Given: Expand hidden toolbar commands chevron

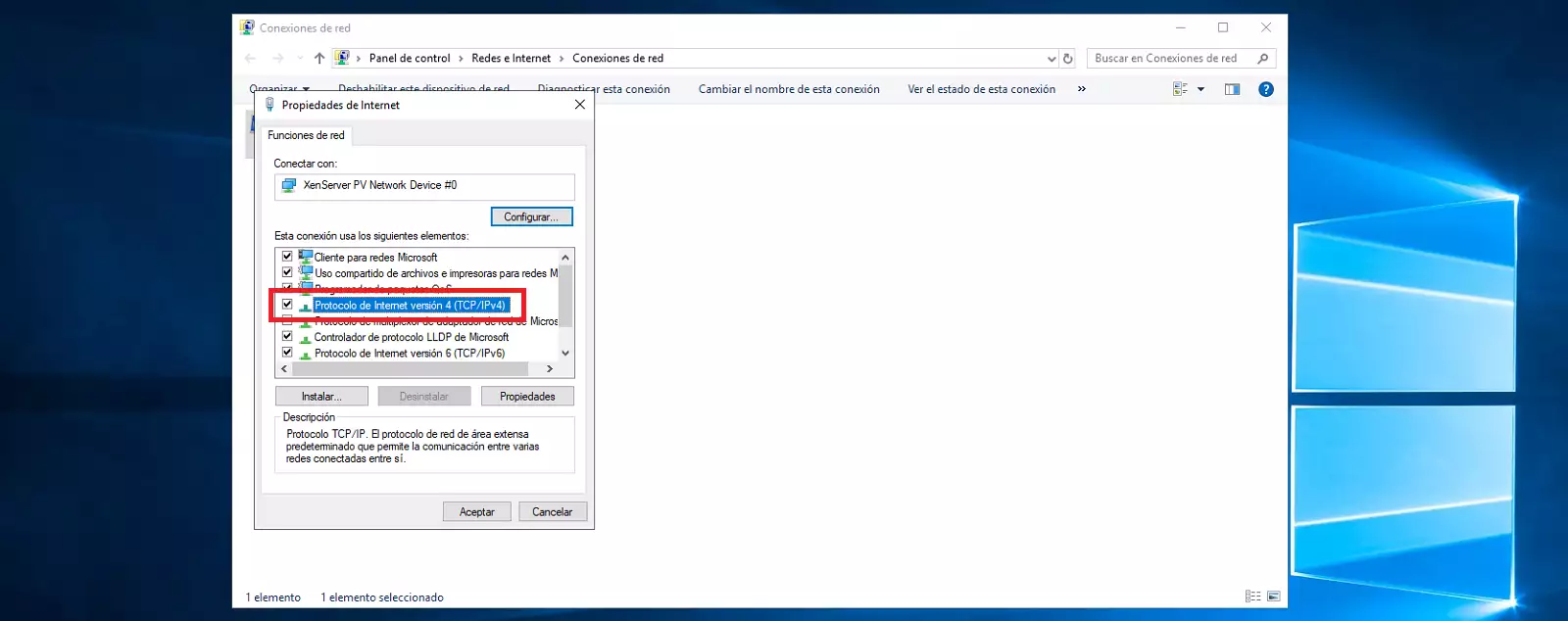Looking at the screenshot, I should pyautogui.click(x=1082, y=89).
